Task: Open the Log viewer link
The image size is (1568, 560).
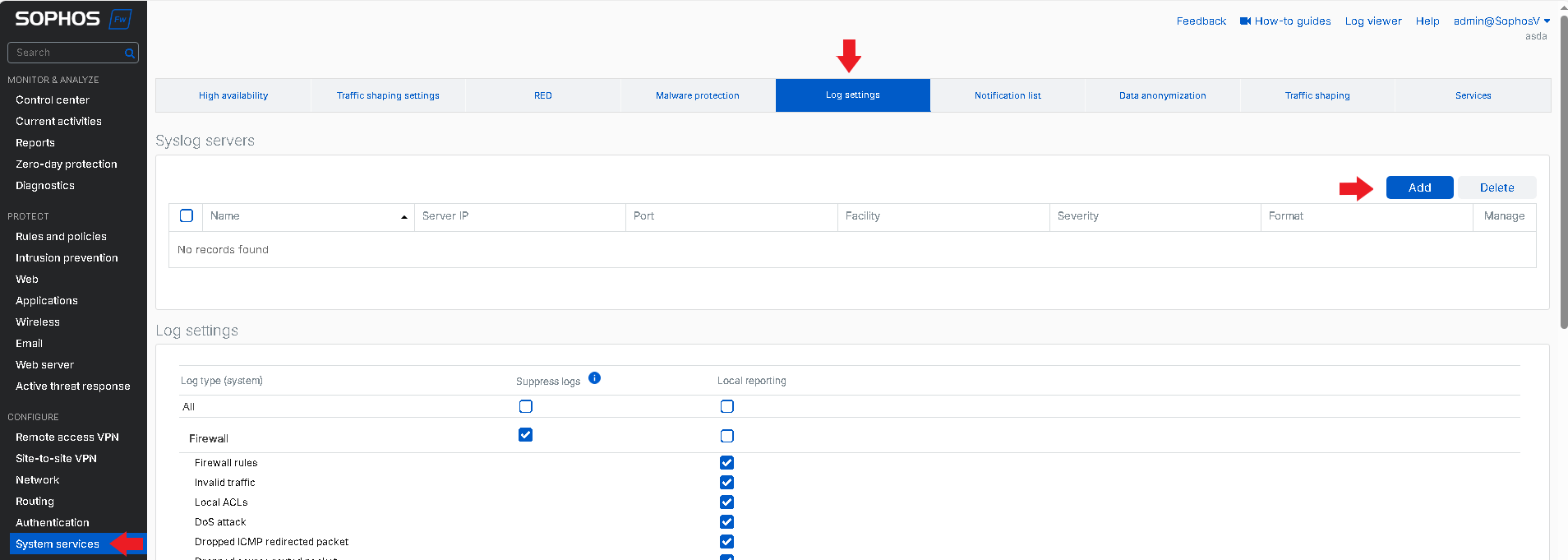Action: pos(1373,21)
